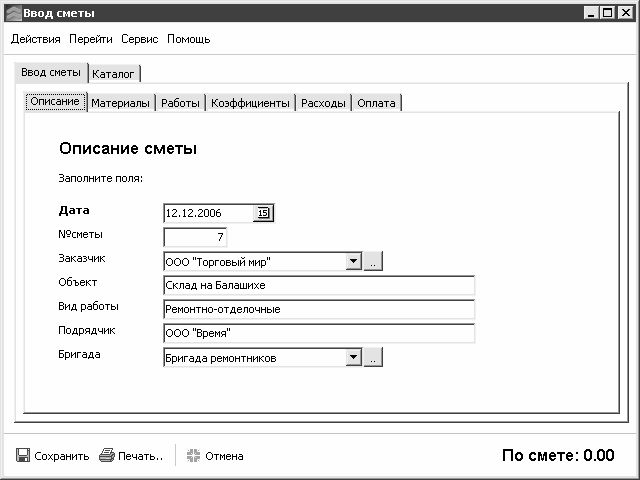The image size is (640, 480).
Task: Switch to the Работы subtab
Action: tap(180, 103)
